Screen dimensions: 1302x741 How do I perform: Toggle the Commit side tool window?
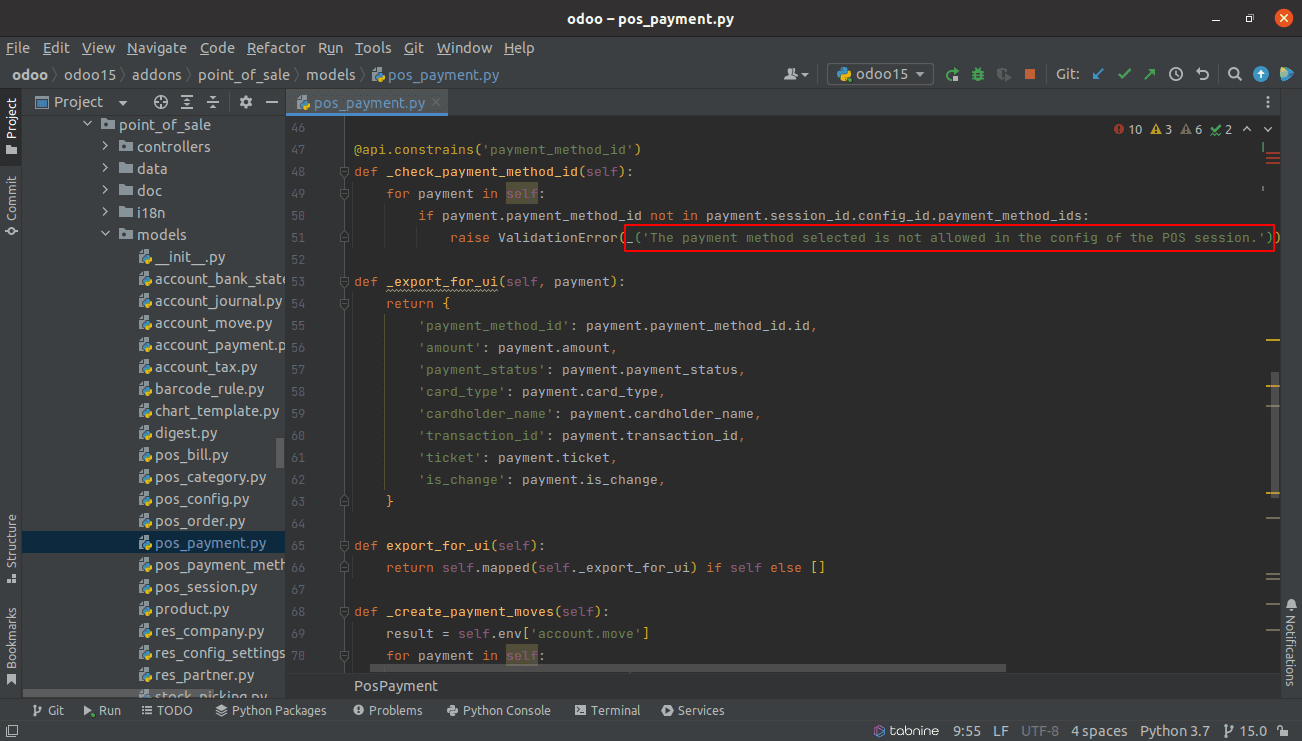pyautogui.click(x=11, y=206)
